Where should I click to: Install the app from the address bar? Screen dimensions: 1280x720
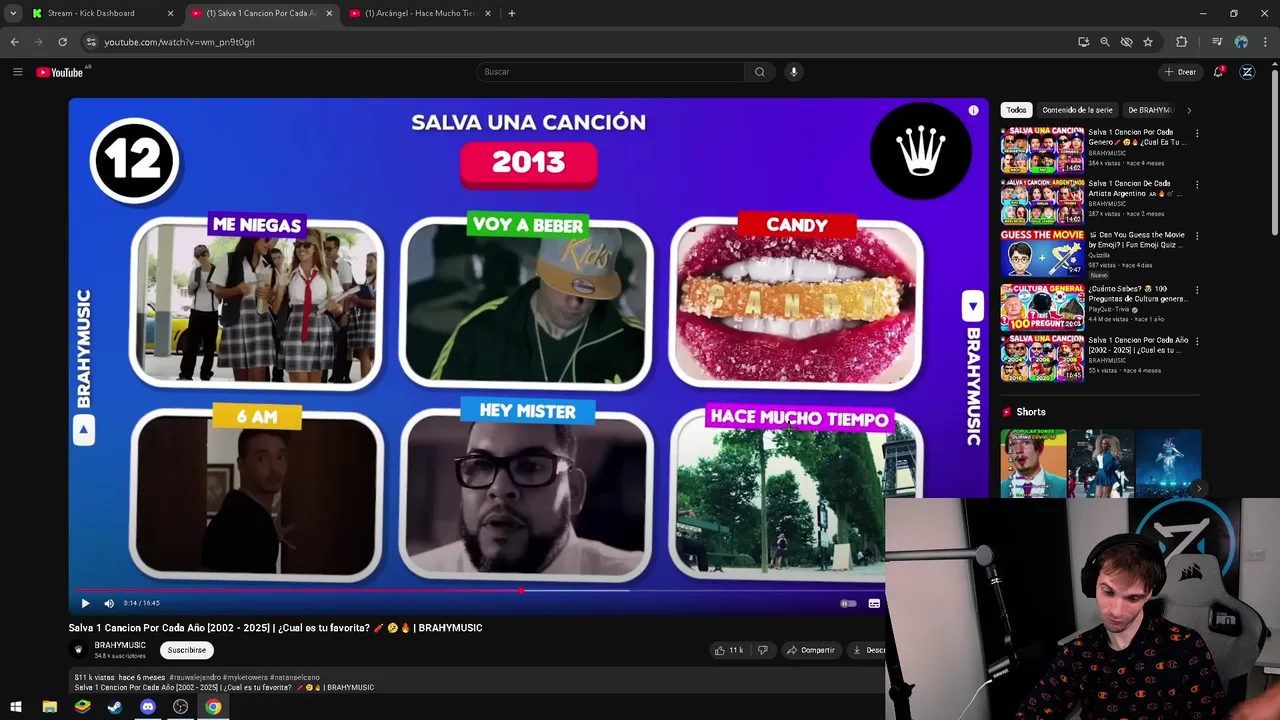tap(1083, 42)
